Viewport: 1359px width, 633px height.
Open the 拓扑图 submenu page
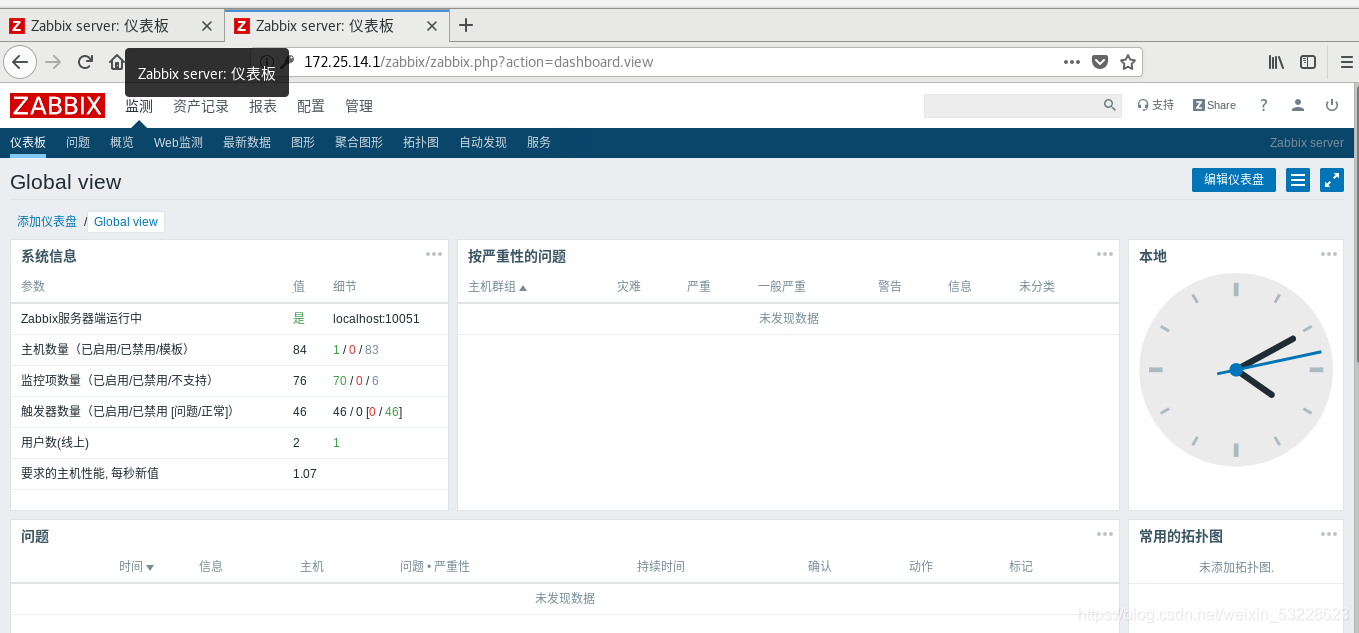coord(421,142)
